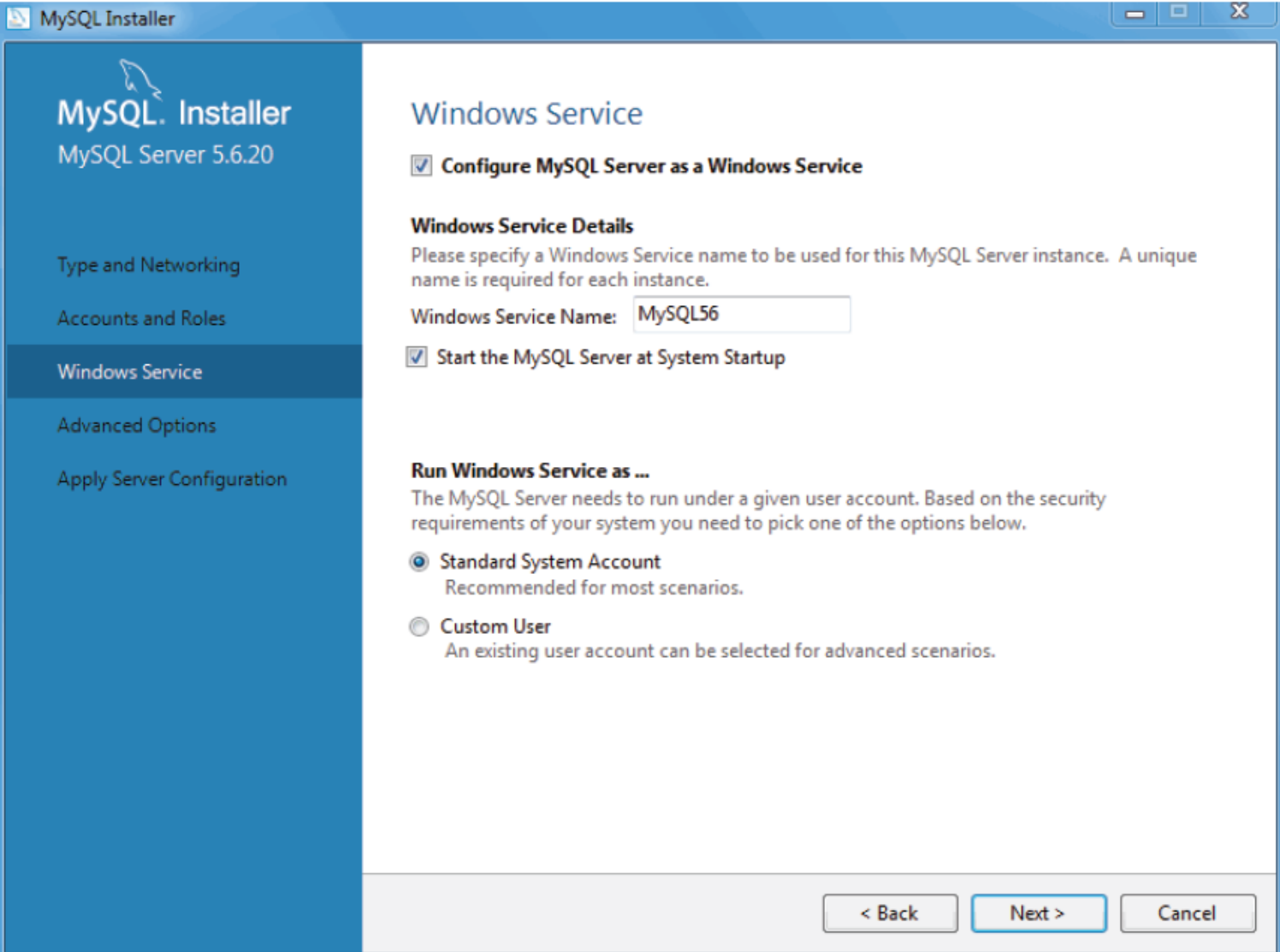
Task: Go back with the Back button
Action: (x=890, y=912)
